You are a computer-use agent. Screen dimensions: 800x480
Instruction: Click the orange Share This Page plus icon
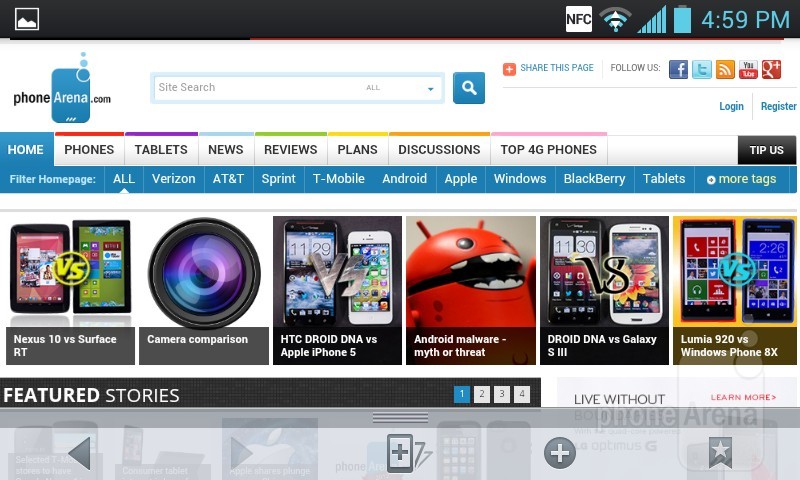pyautogui.click(x=509, y=69)
